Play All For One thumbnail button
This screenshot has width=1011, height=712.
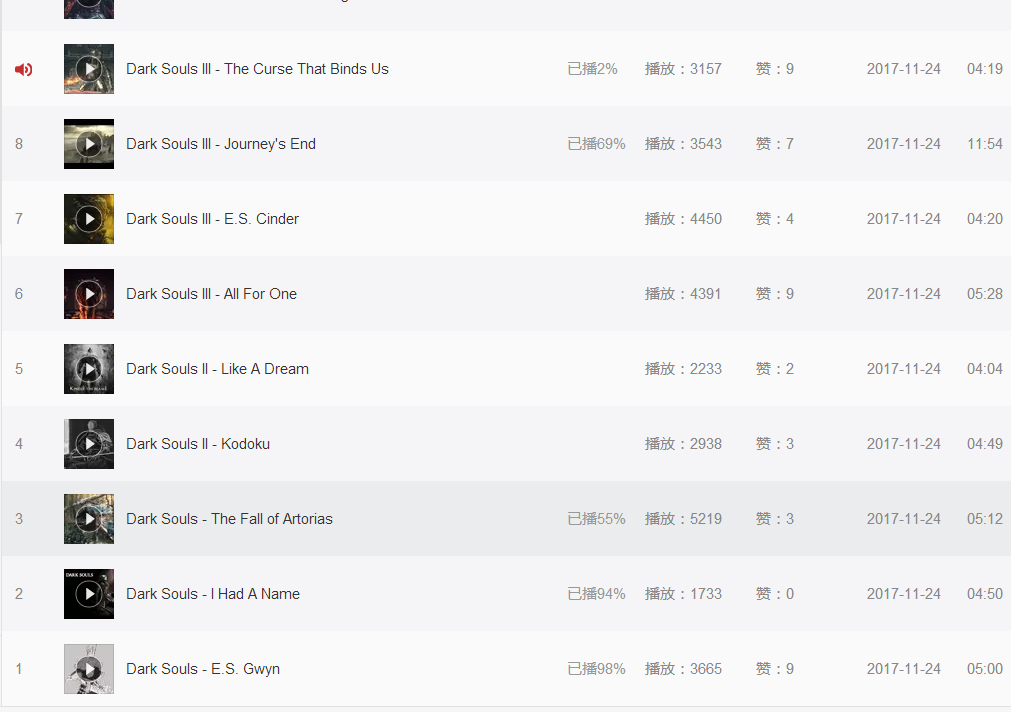(x=89, y=294)
